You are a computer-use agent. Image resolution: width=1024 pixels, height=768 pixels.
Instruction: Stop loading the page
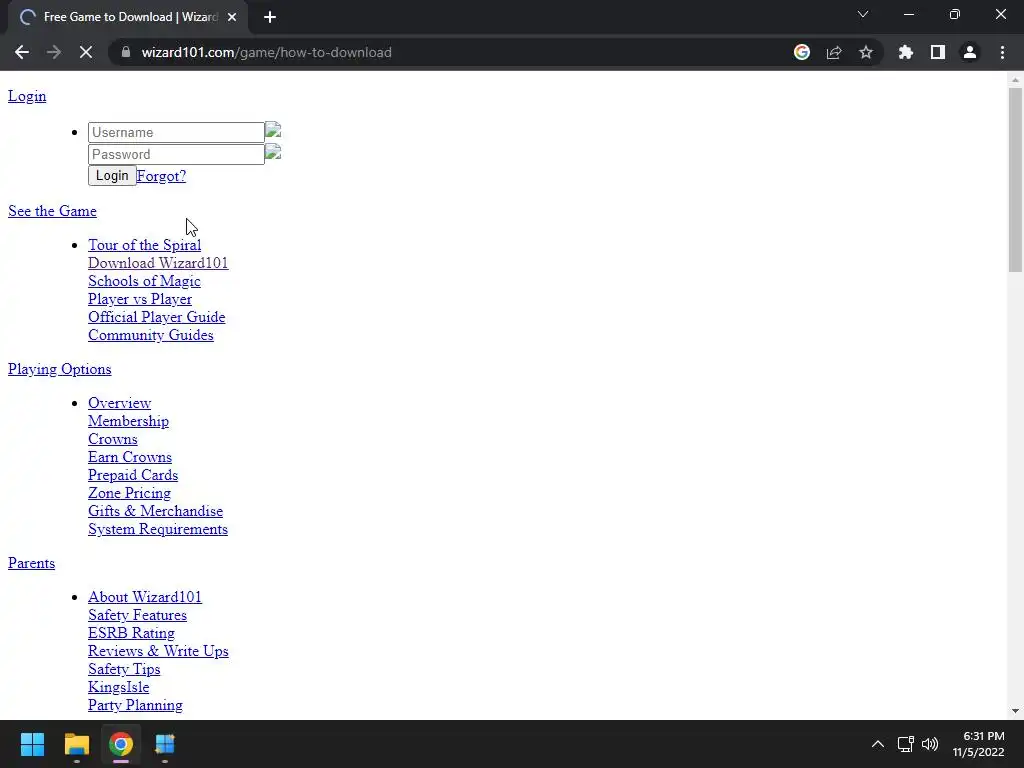pyautogui.click(x=86, y=52)
